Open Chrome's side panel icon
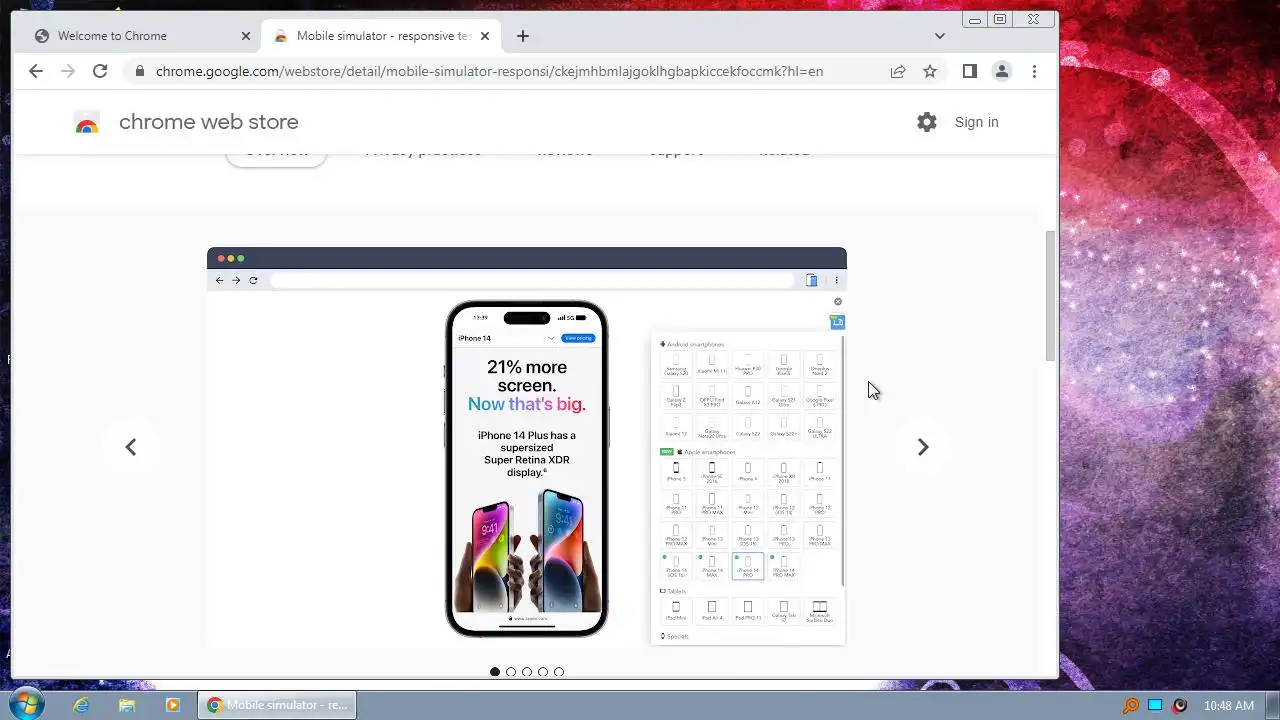The image size is (1280, 720). [969, 71]
